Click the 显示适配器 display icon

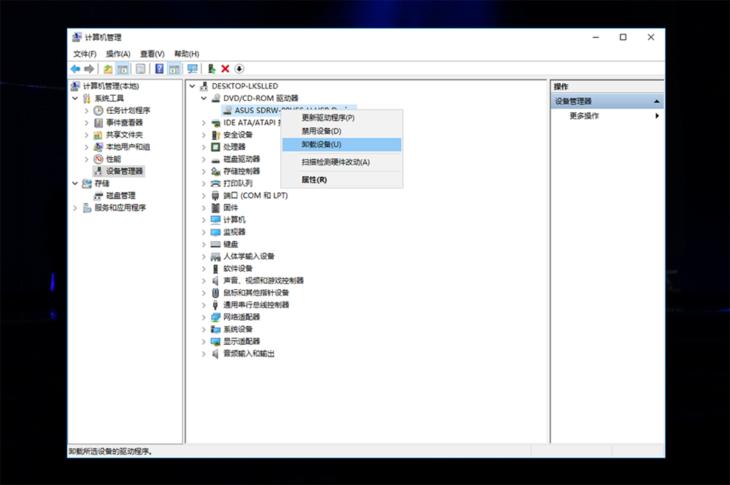(x=216, y=341)
